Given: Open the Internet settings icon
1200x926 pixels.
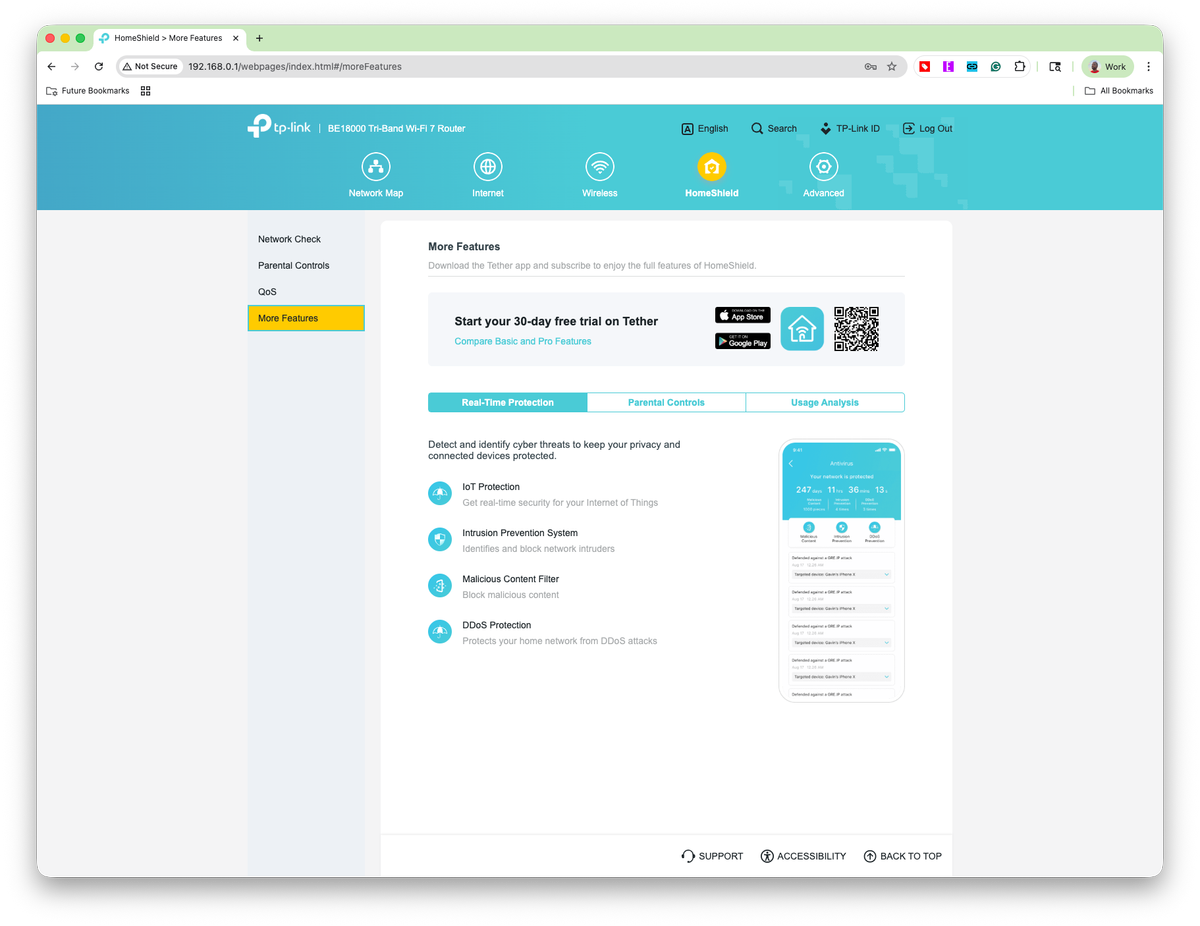Looking at the screenshot, I should click(x=488, y=167).
